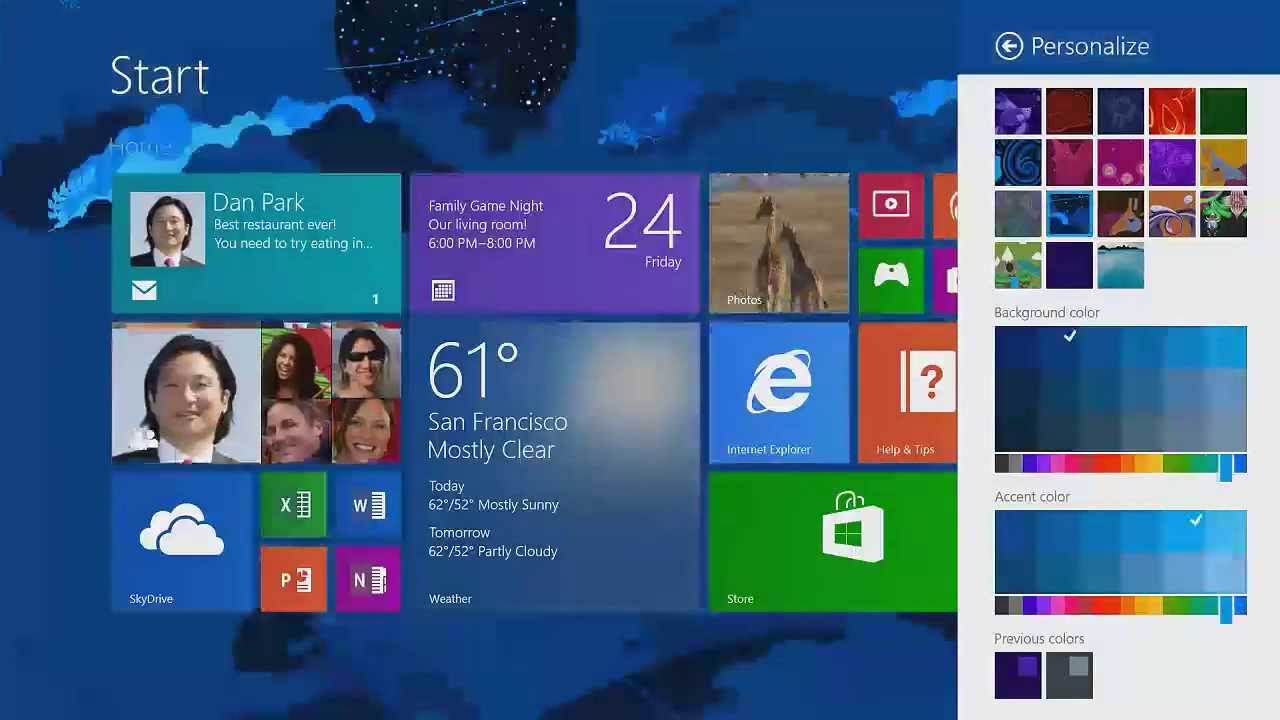Select the black design with green tentacles
The width and height of the screenshot is (1280, 720).
pos(1223,214)
